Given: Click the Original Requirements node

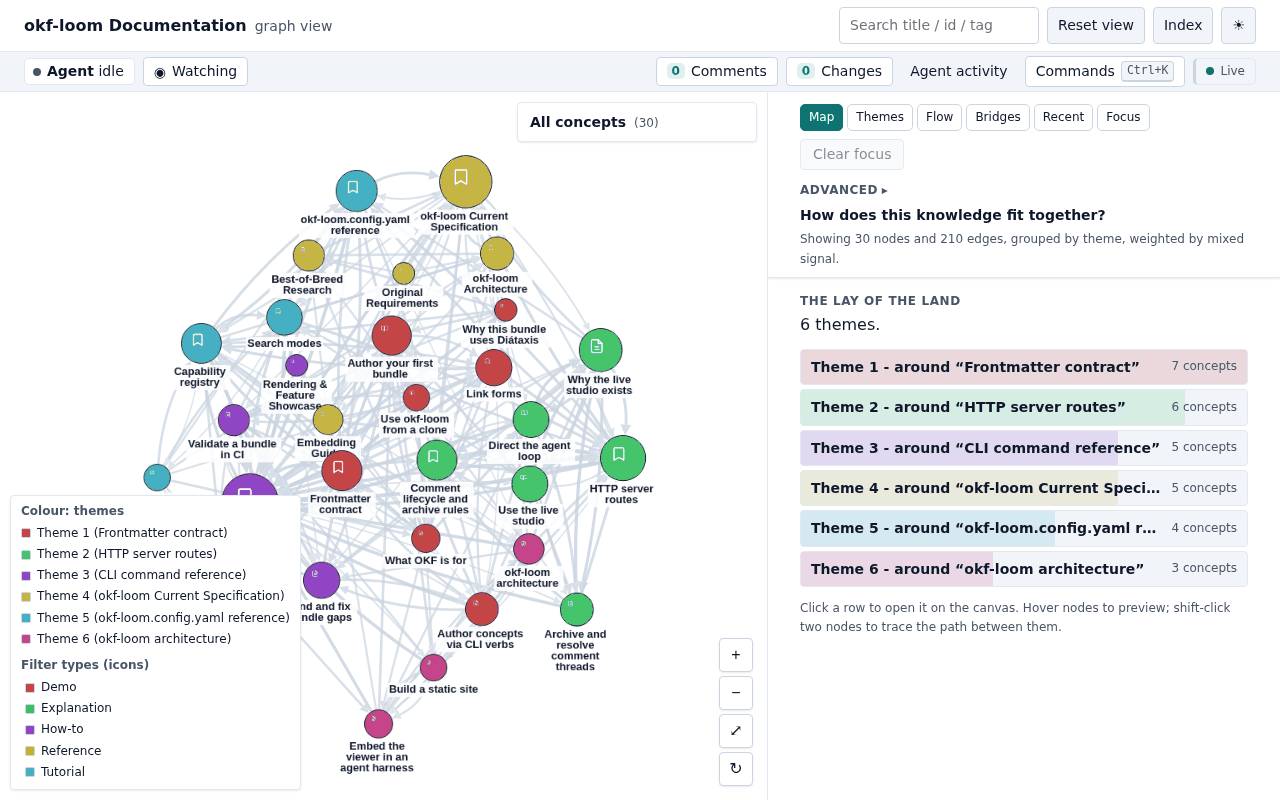Looking at the screenshot, I should click(403, 274).
